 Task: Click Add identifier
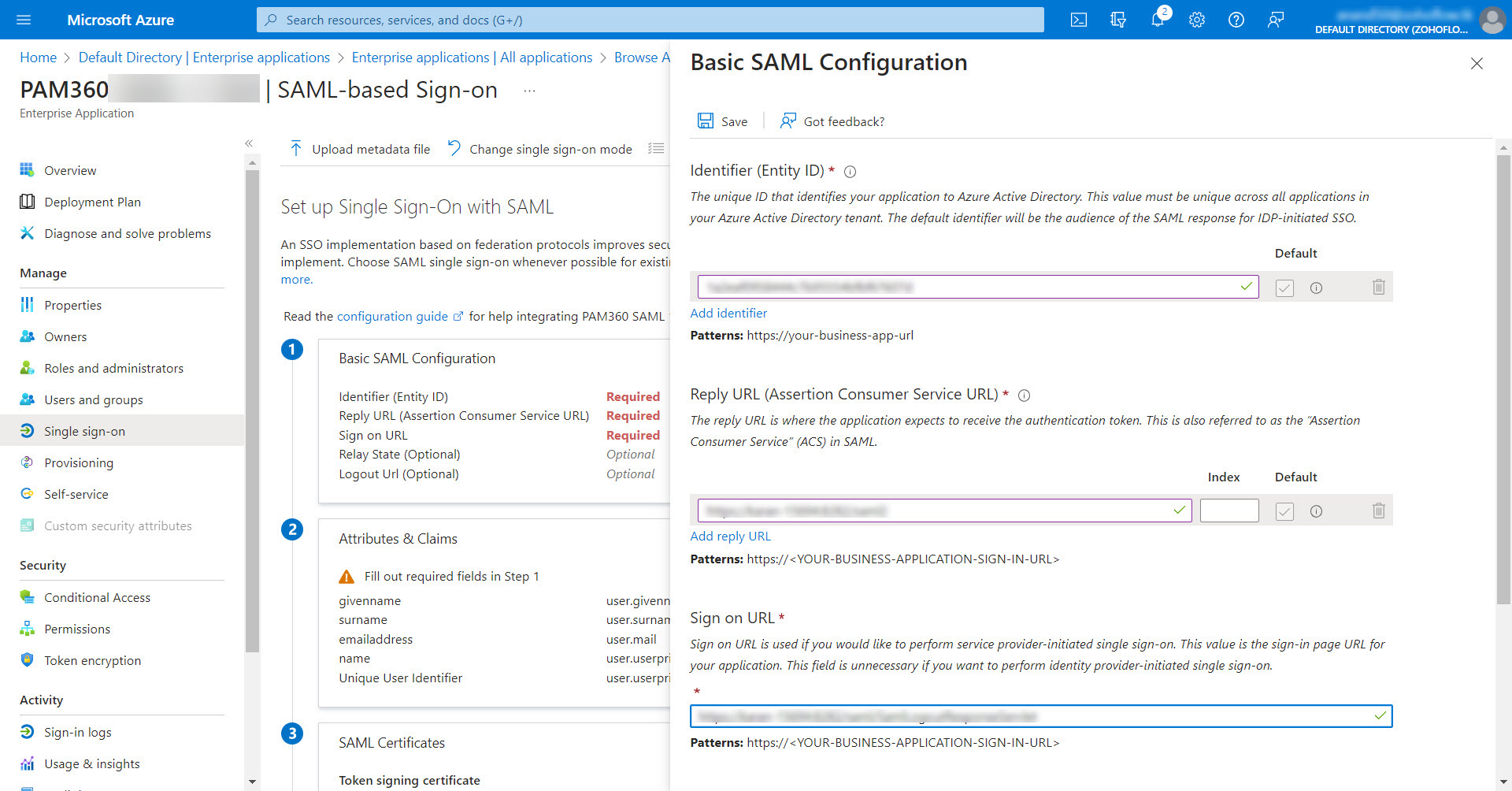coord(728,313)
